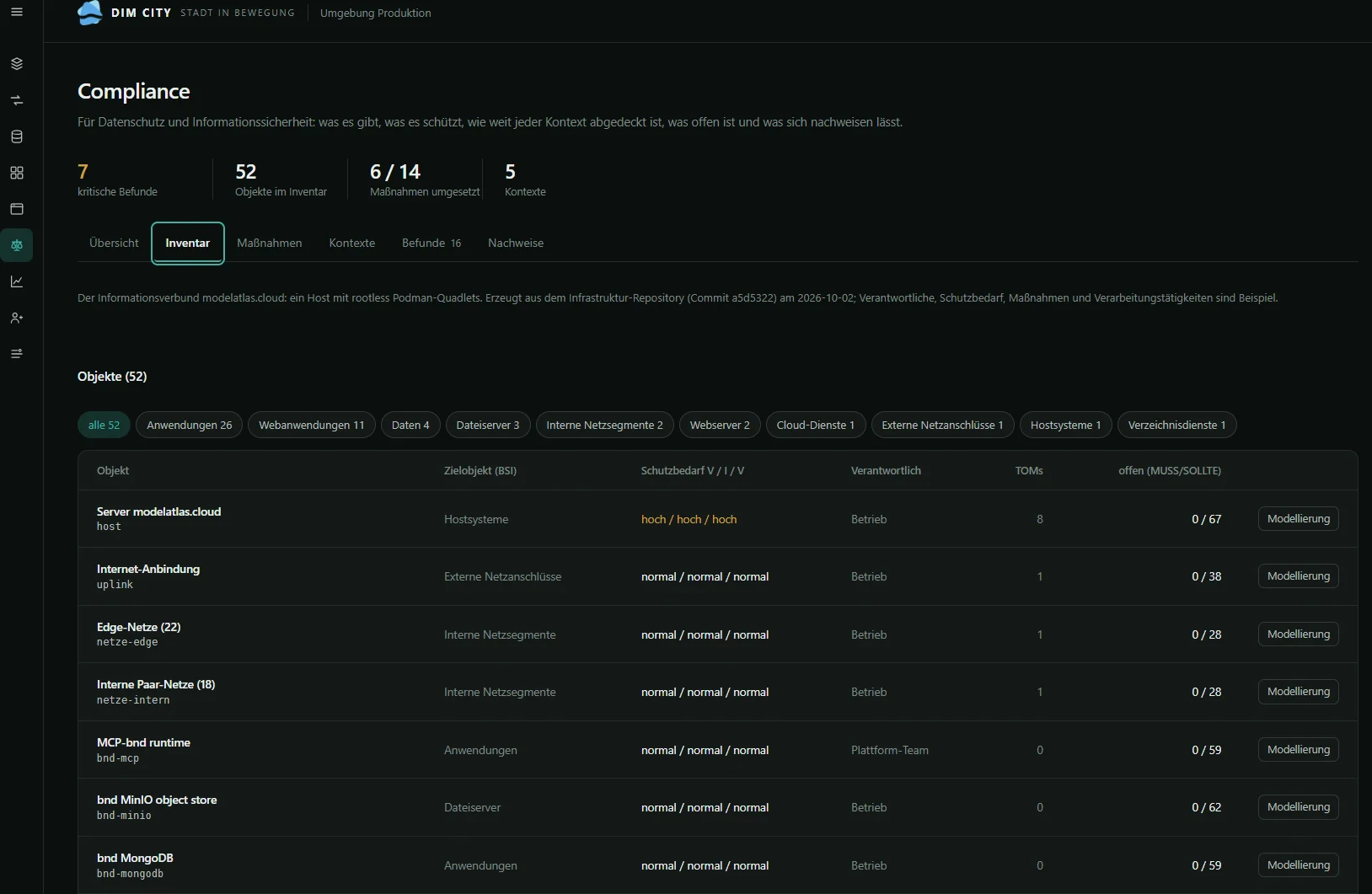Image resolution: width=1372 pixels, height=894 pixels.
Task: Click the settings lines sidebar icon
Action: click(16, 354)
